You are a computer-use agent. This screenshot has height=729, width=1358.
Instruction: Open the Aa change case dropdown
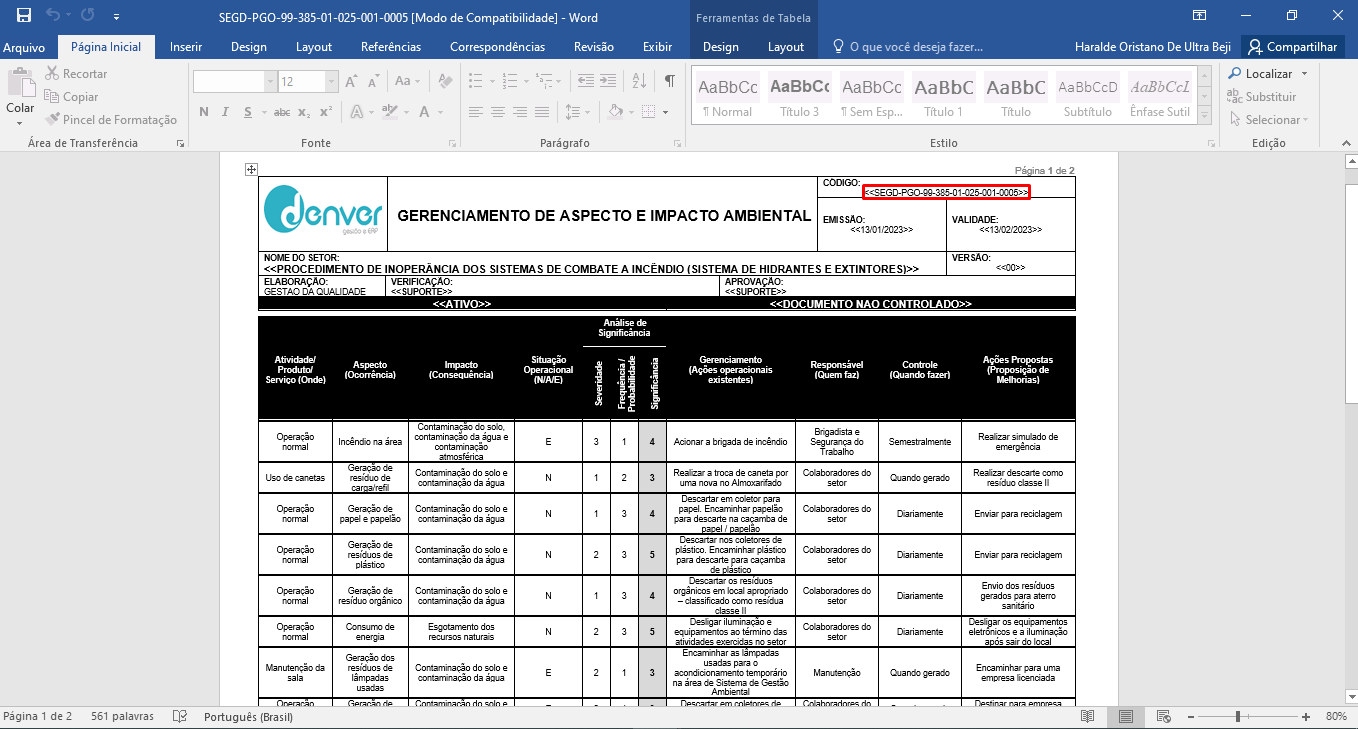tap(407, 81)
